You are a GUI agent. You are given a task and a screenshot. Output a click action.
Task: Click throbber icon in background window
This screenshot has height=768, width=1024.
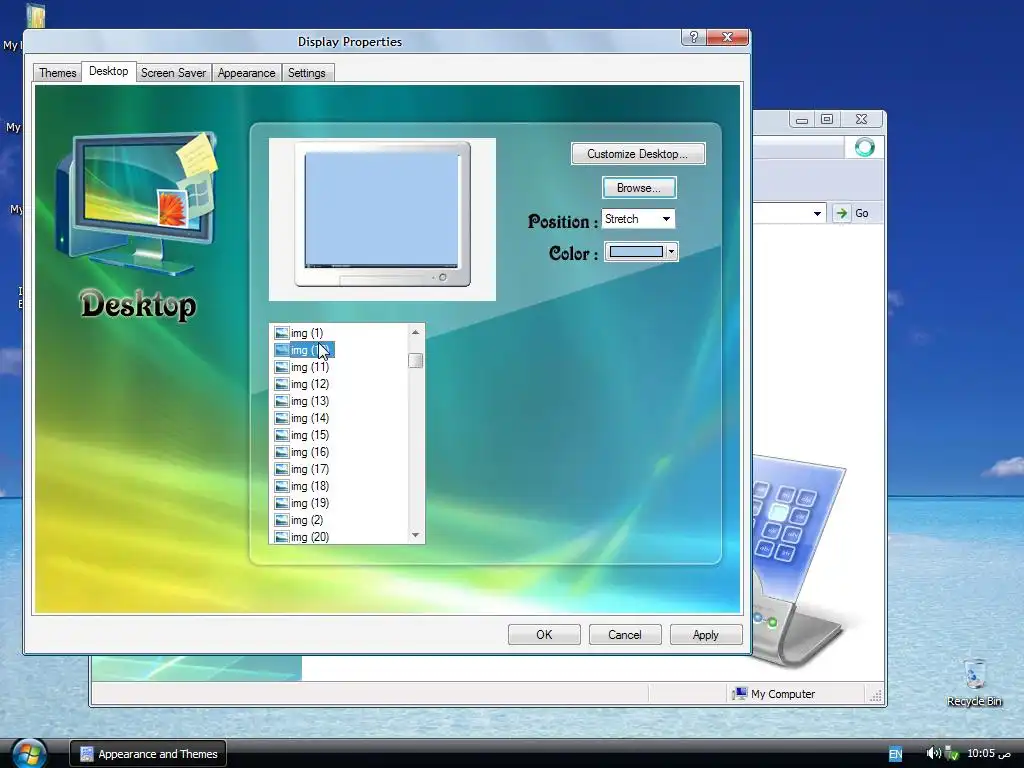[x=865, y=147]
